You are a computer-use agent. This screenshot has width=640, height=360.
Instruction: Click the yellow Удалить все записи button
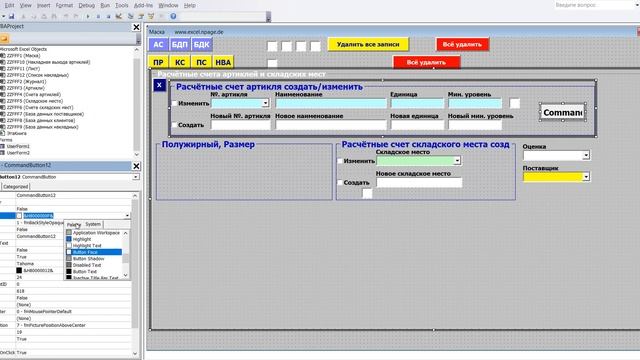(368, 44)
